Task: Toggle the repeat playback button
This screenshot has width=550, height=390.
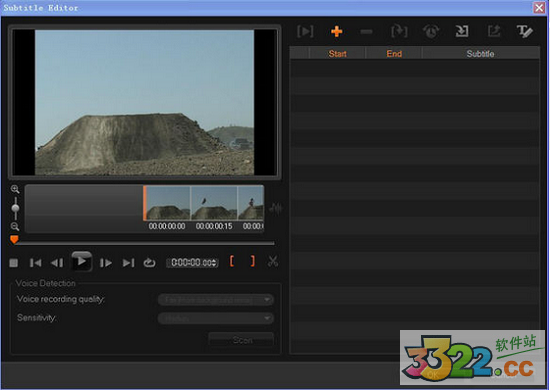Action: (149, 262)
